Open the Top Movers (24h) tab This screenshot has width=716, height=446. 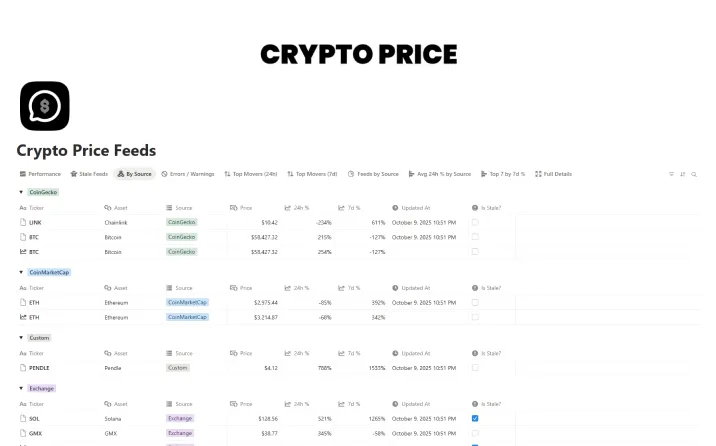pos(251,174)
